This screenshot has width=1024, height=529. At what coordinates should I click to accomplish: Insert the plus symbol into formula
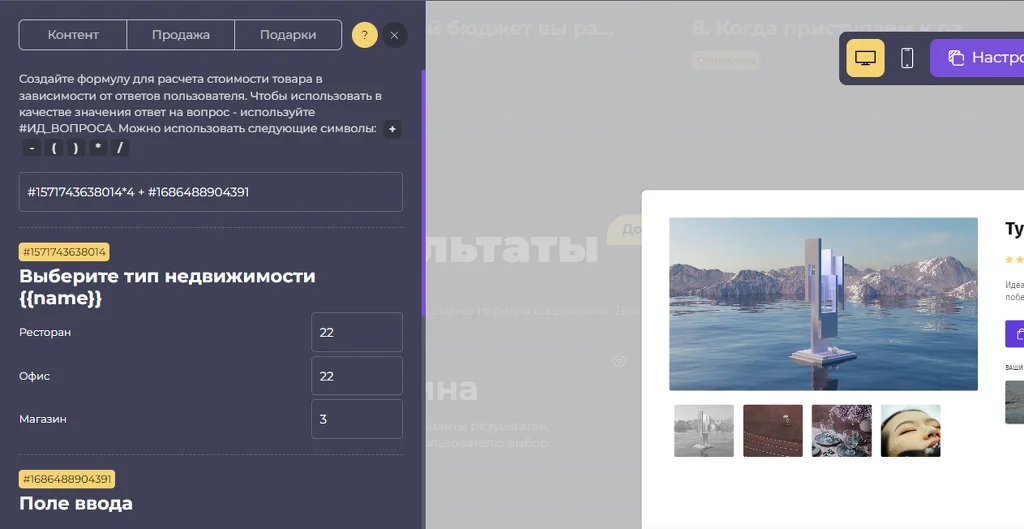click(392, 129)
